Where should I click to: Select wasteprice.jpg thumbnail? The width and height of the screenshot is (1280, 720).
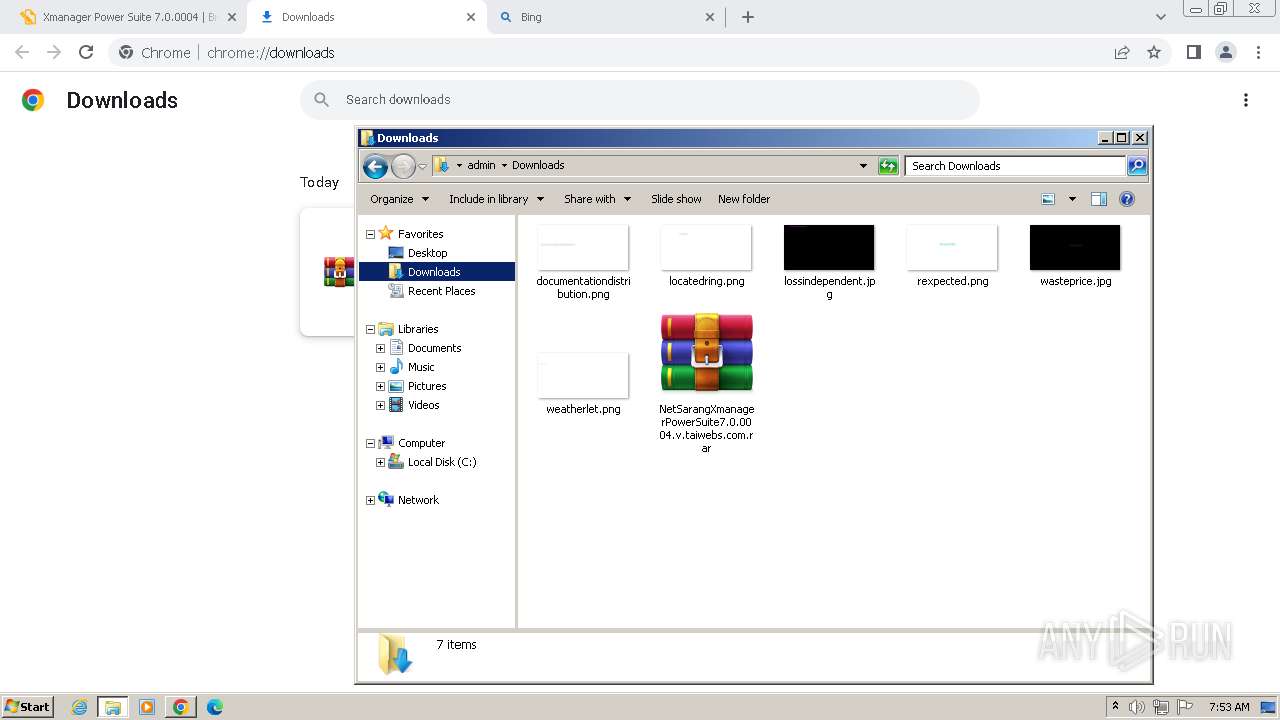pyautogui.click(x=1075, y=248)
